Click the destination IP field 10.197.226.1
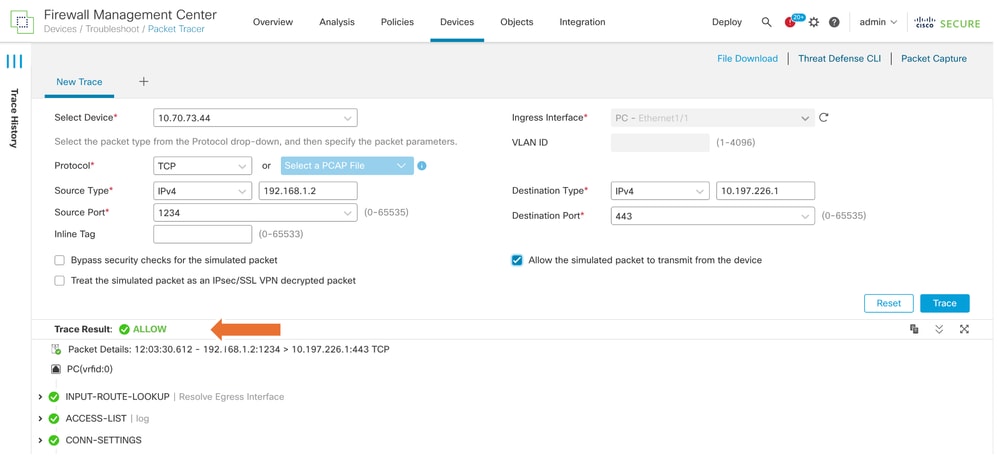This screenshot has height=475, width=998. [766, 190]
